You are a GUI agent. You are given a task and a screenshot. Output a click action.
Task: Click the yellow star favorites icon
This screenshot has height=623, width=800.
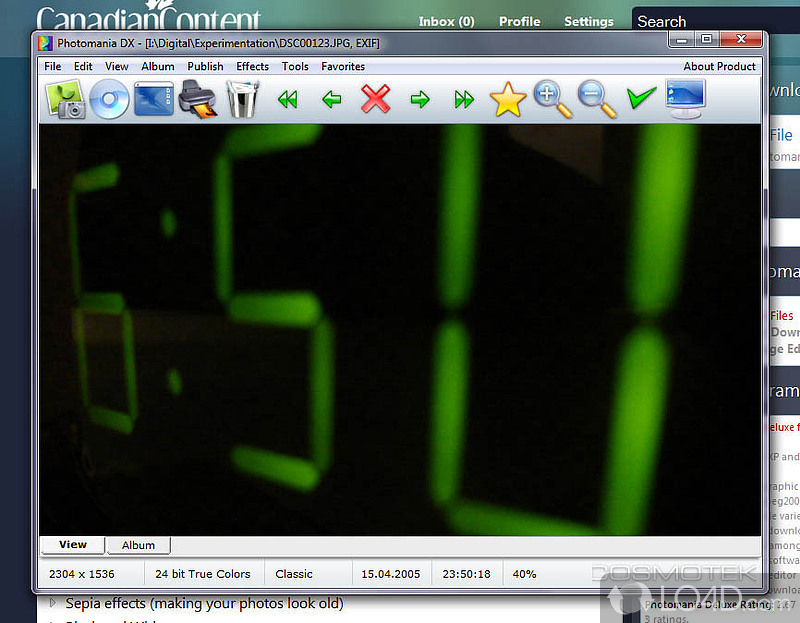click(x=508, y=99)
